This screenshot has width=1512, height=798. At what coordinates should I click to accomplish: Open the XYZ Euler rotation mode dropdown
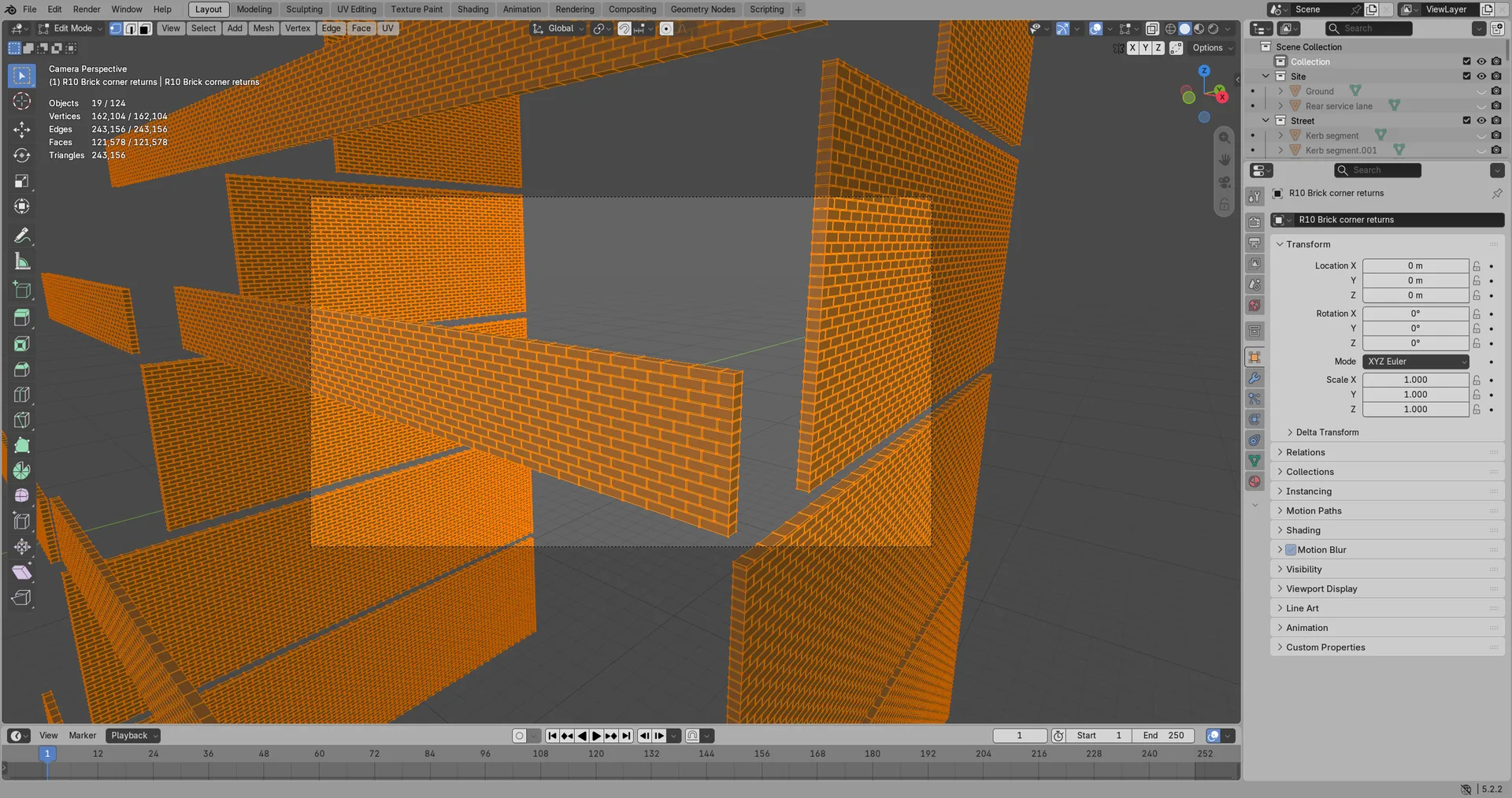[x=1416, y=362]
